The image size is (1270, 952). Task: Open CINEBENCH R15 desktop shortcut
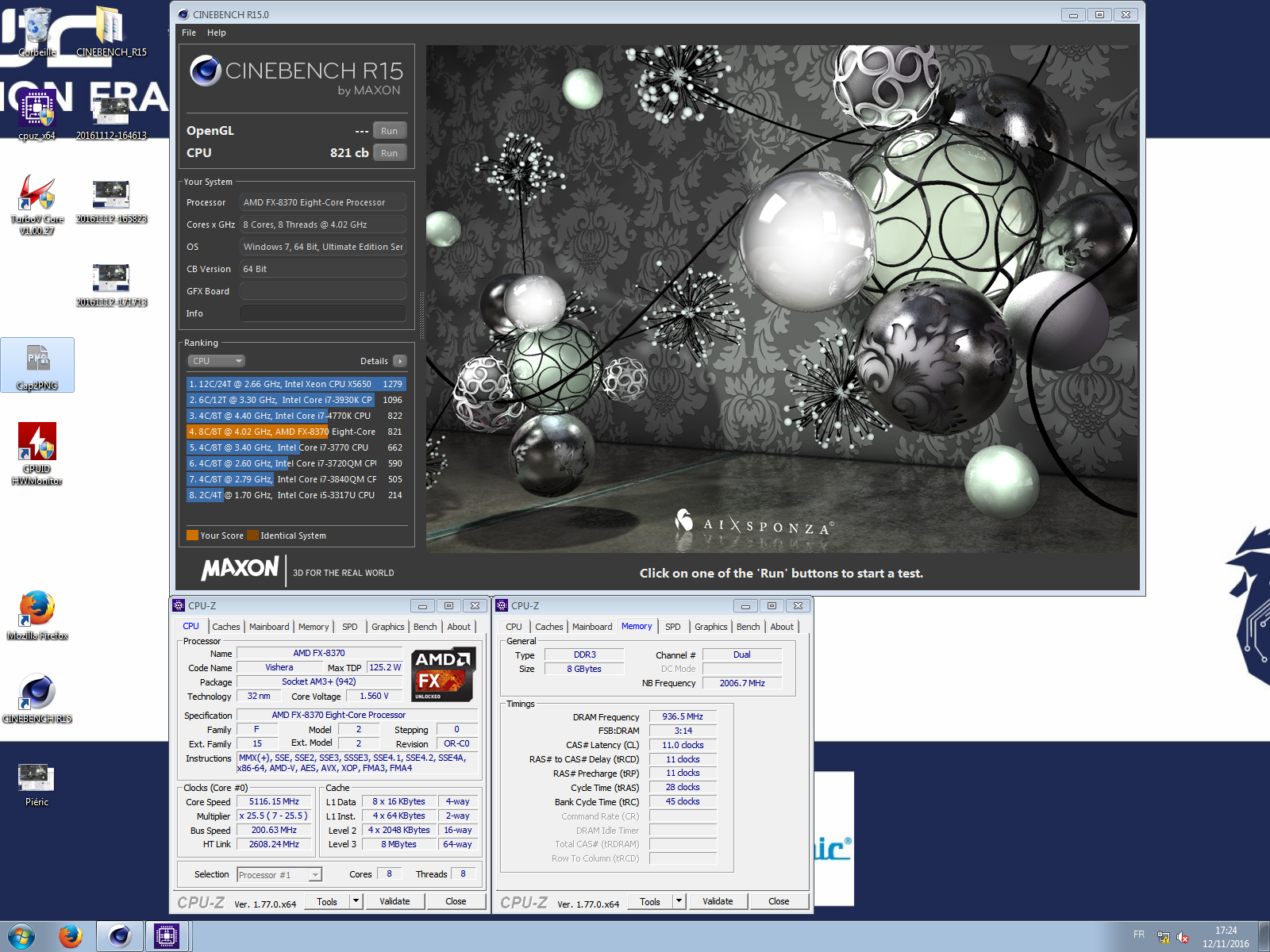point(37,698)
